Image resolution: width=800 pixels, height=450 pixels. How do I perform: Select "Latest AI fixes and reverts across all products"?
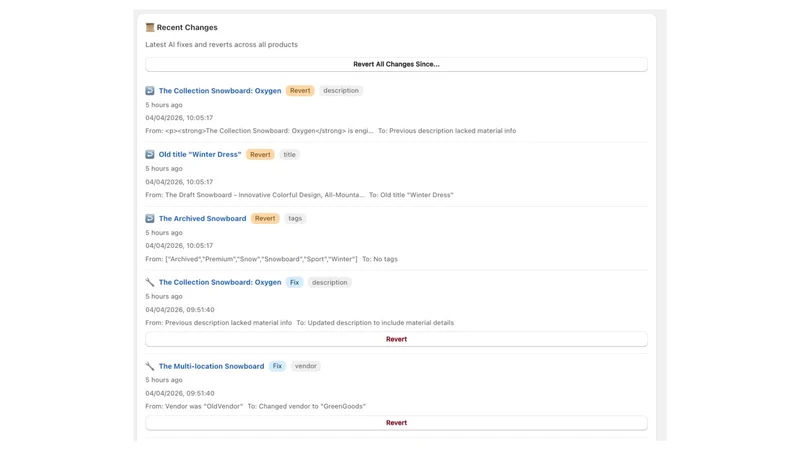[221, 45]
